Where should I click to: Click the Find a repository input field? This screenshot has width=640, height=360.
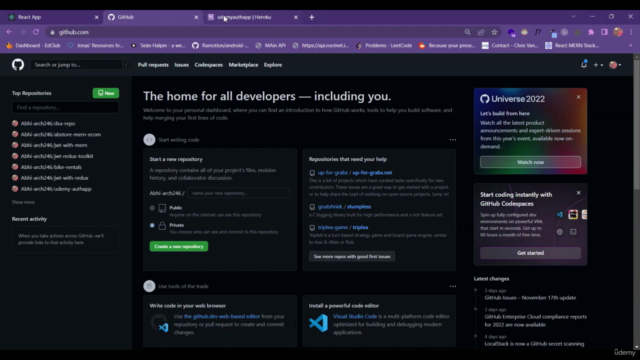[x=65, y=107]
